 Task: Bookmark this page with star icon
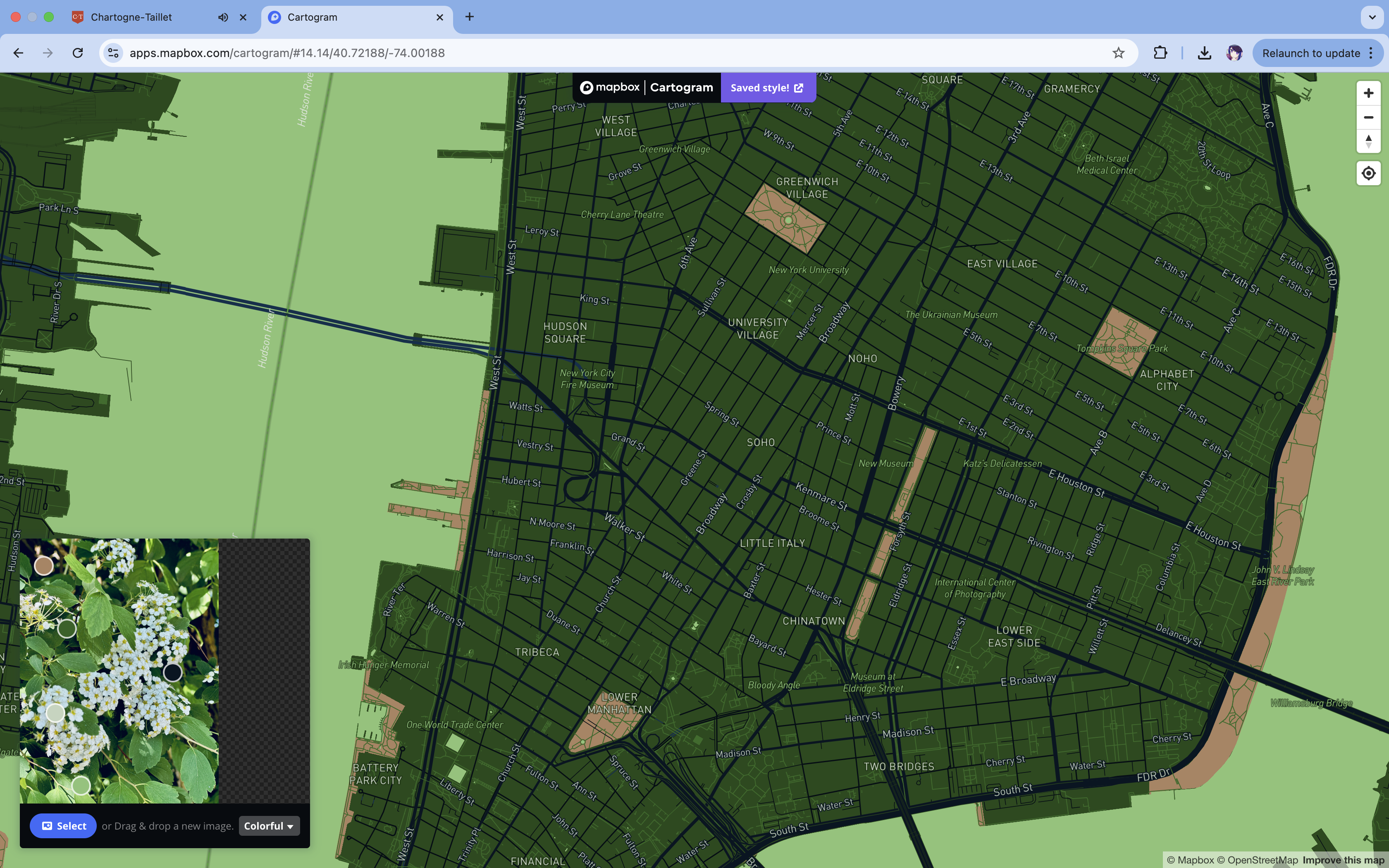point(1118,53)
